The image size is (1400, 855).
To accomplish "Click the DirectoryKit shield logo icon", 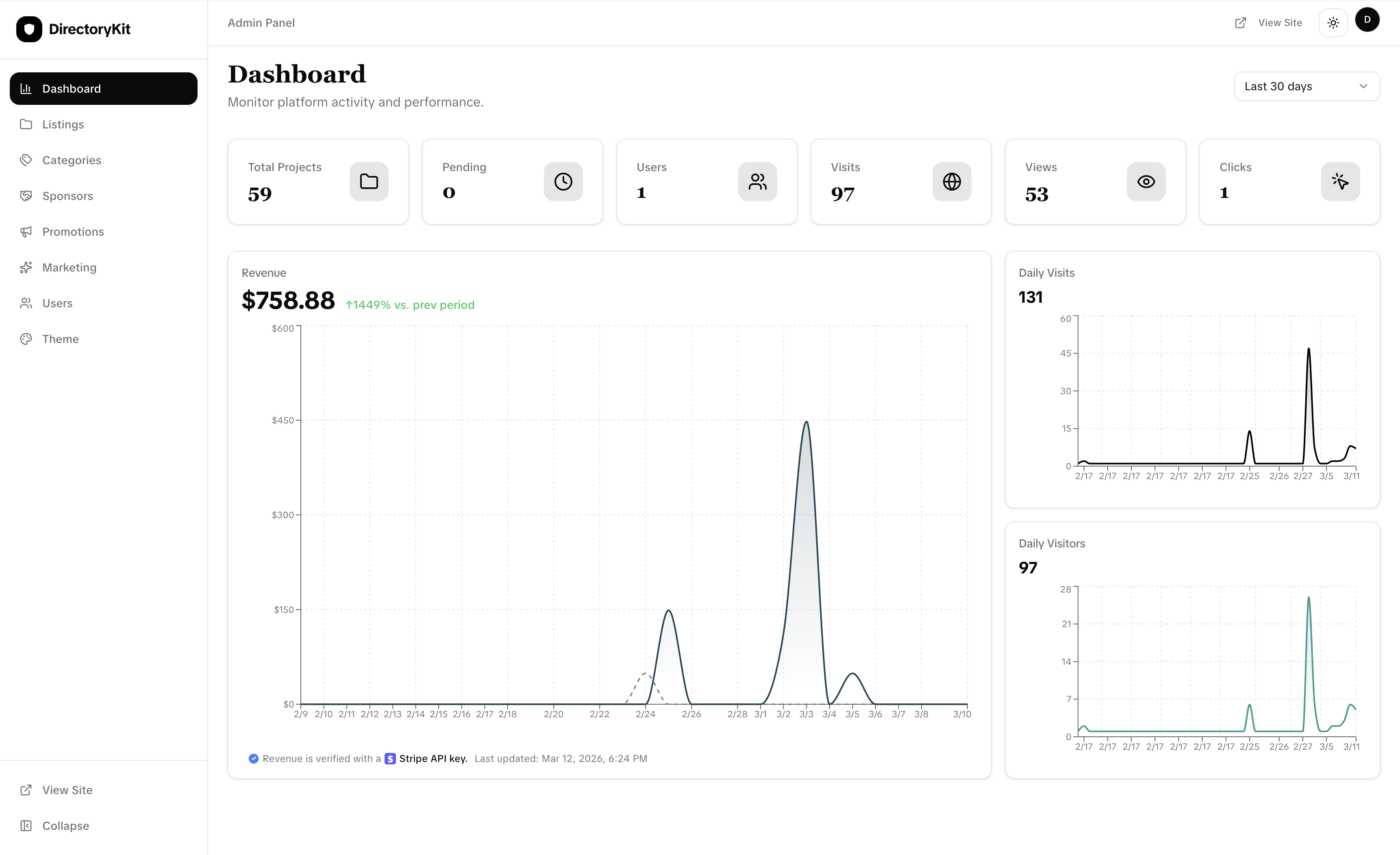I will (29, 29).
